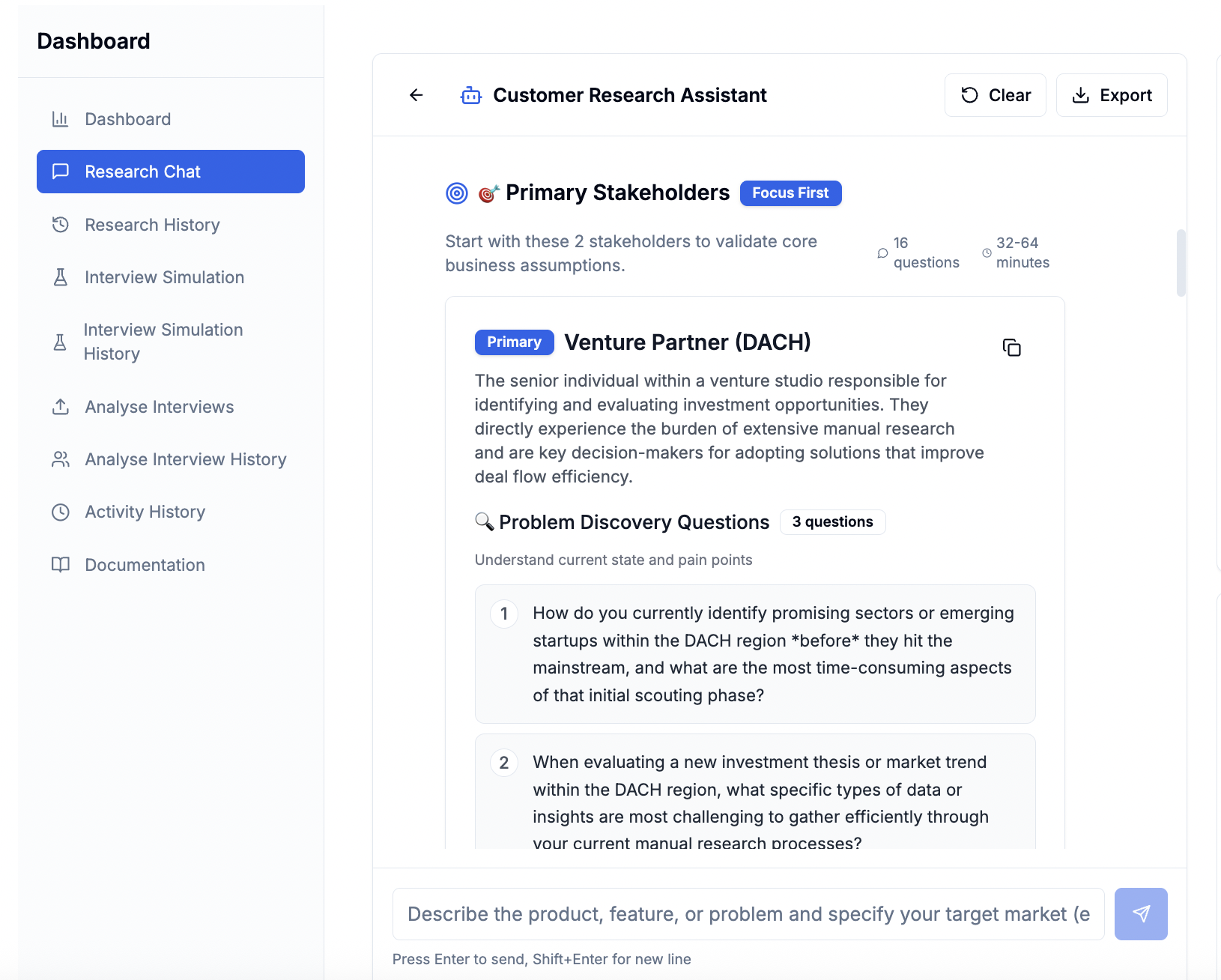Open Activity History in the sidebar

click(x=145, y=512)
